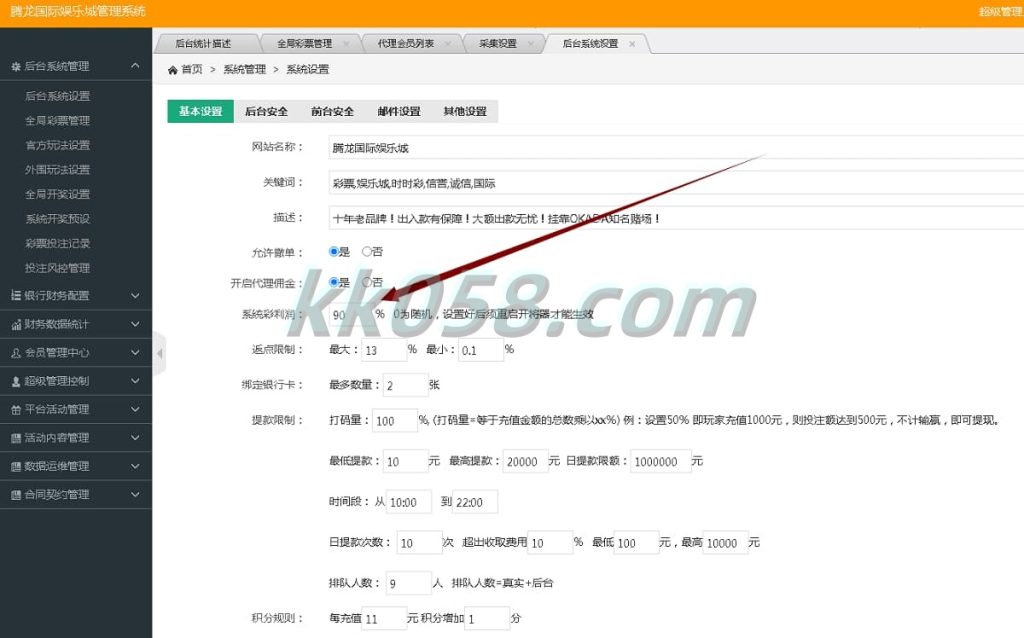Switch to the 后台统计描述 tab
1024x638 pixels.
203,44
